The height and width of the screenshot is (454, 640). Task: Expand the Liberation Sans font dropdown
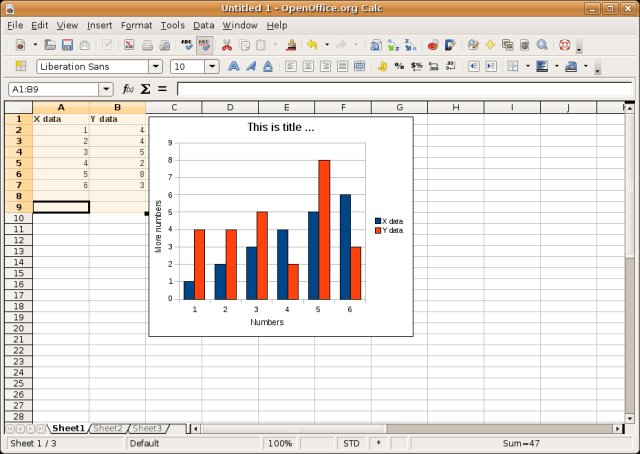[x=155, y=67]
